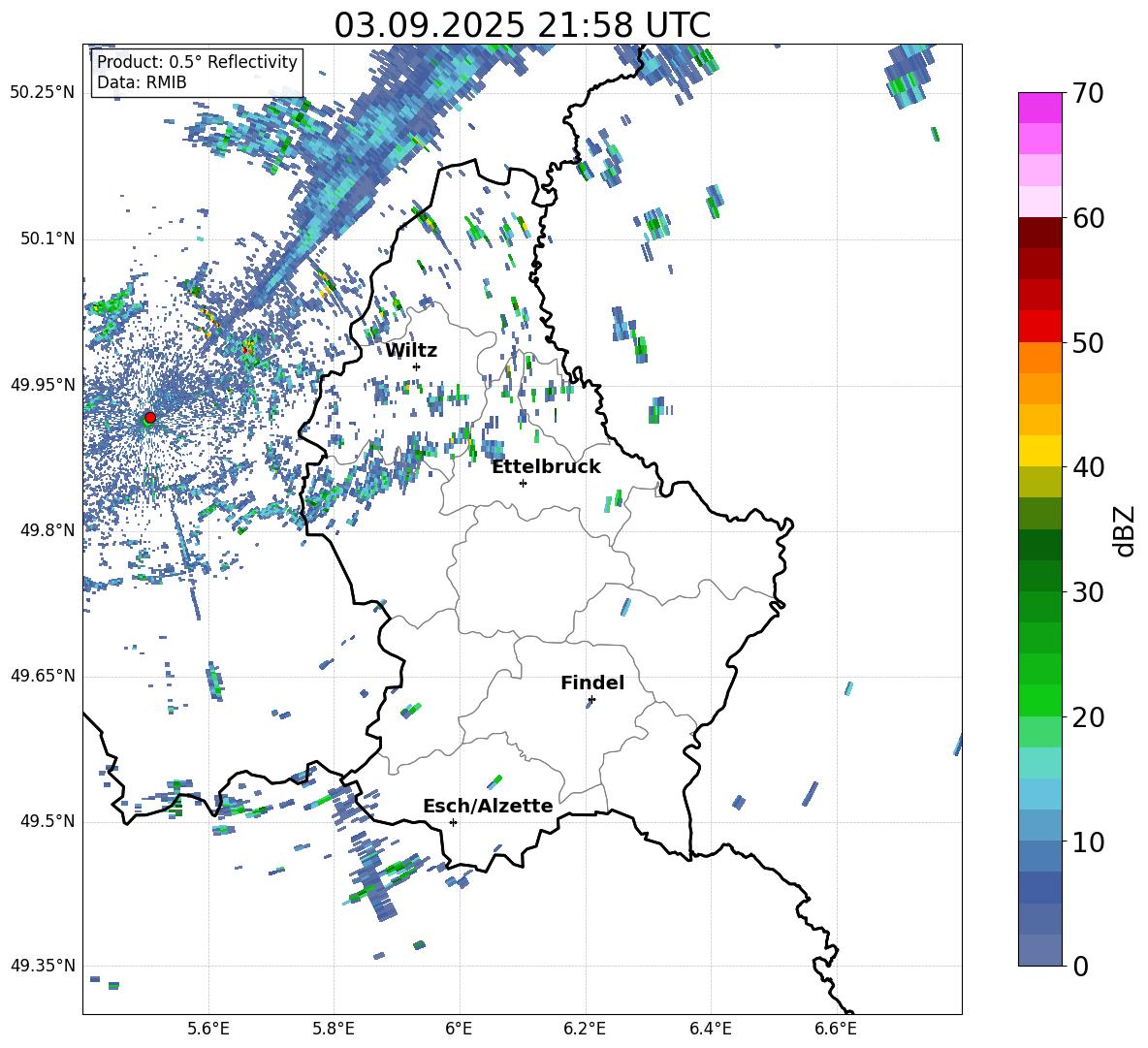Click the dark maroon colorbar segment below 60

1039,232
